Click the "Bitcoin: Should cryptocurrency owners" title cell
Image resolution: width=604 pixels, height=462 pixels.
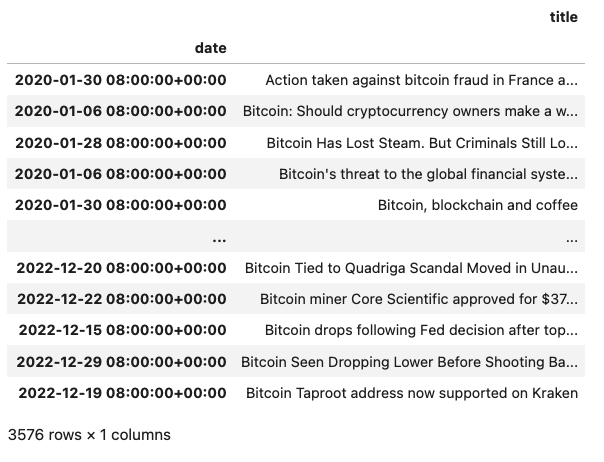tap(410, 111)
